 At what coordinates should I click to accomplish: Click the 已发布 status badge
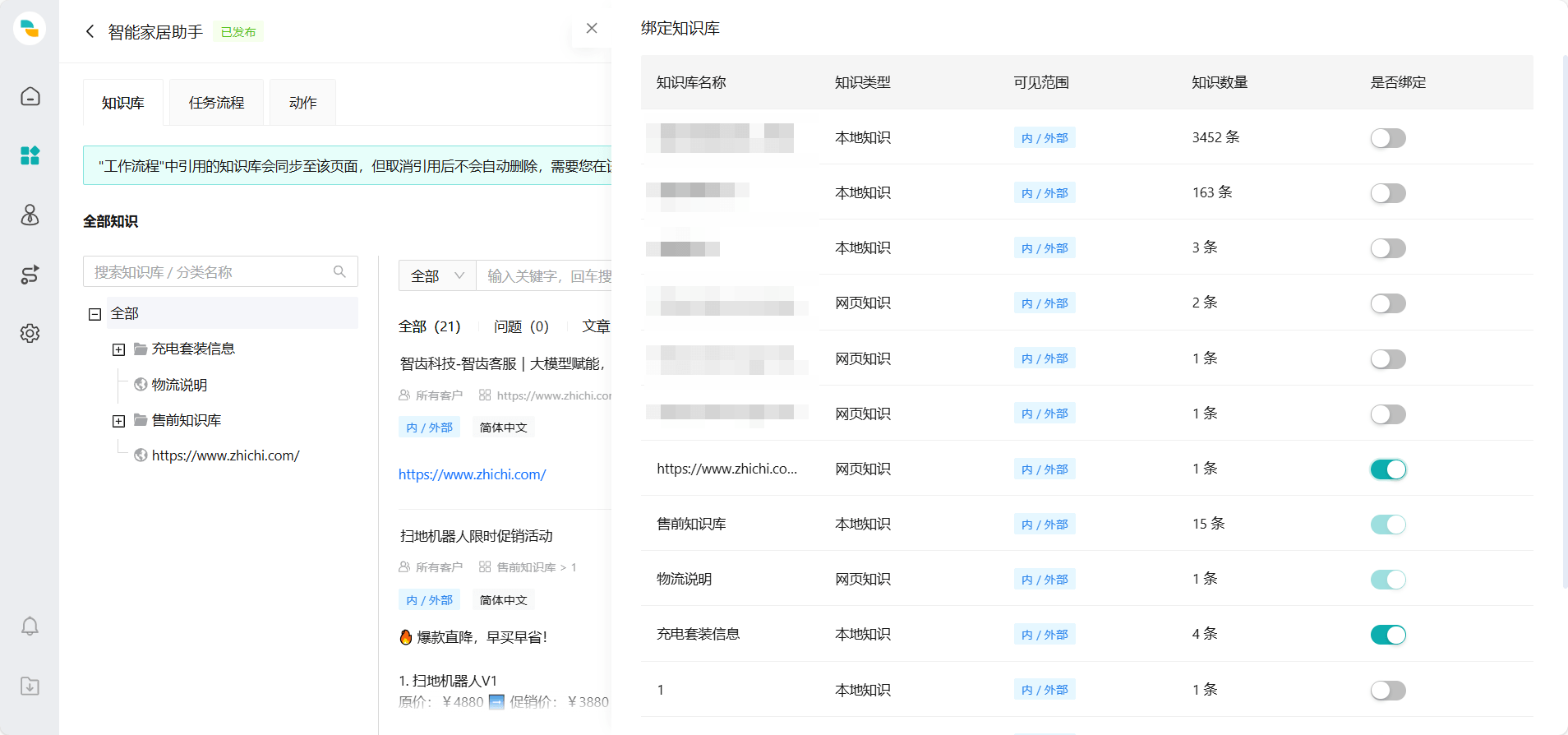point(238,32)
